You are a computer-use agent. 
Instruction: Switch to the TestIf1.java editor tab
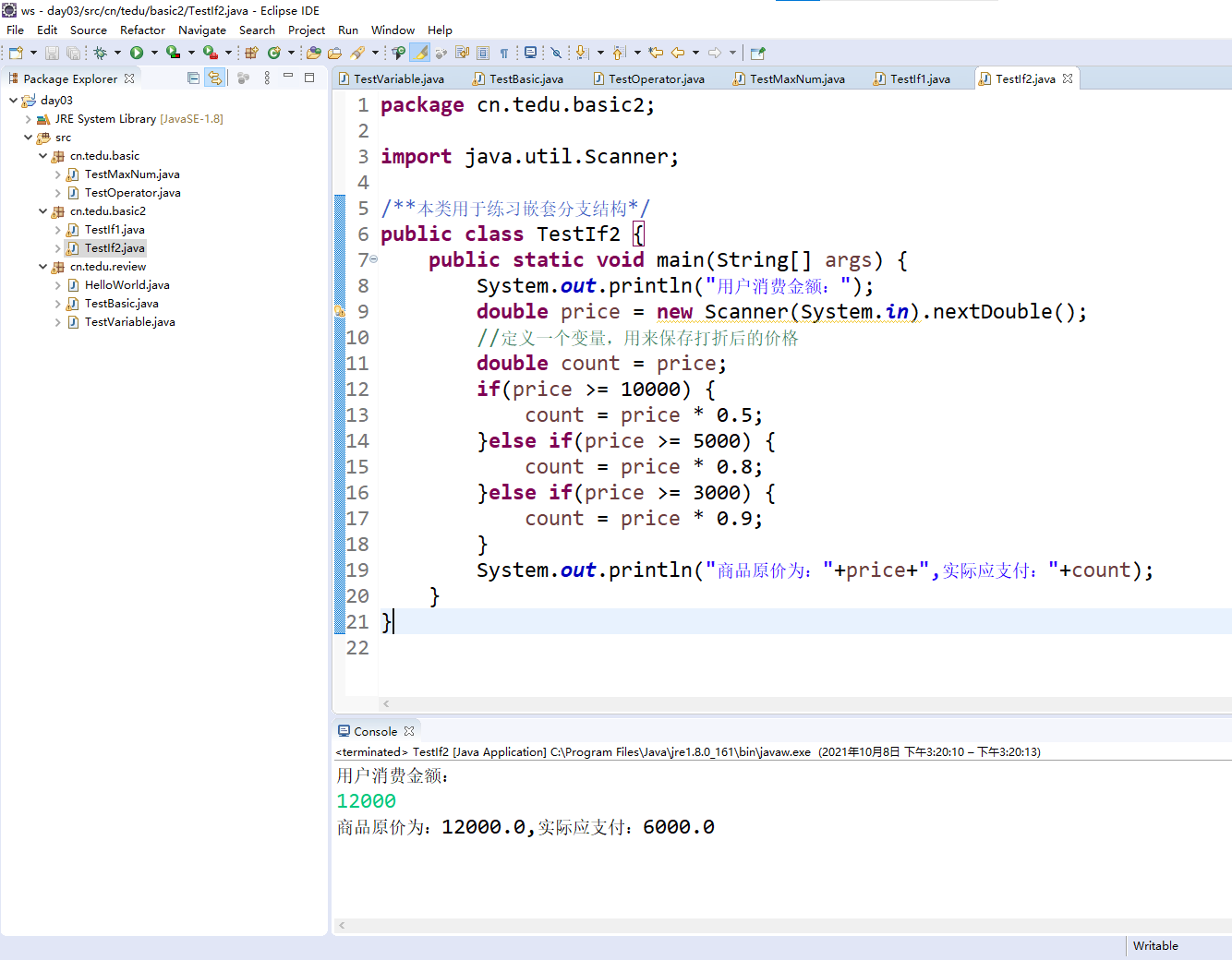912,78
